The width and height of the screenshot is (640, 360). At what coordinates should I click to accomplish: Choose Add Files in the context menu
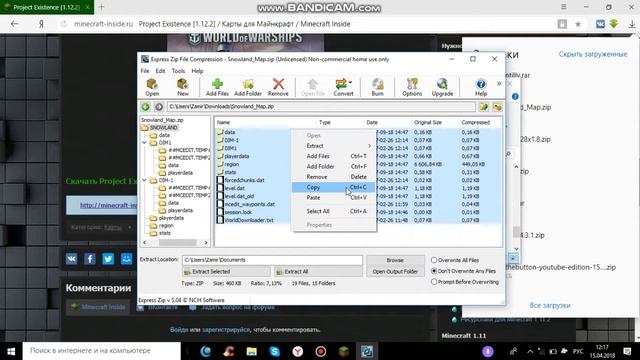click(333, 156)
